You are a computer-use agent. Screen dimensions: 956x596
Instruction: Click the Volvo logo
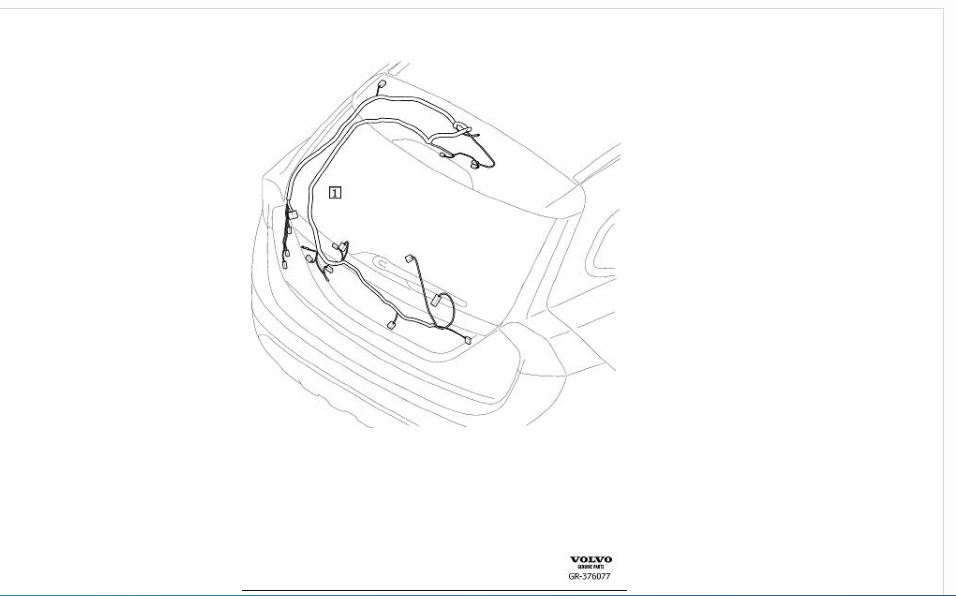click(591, 559)
